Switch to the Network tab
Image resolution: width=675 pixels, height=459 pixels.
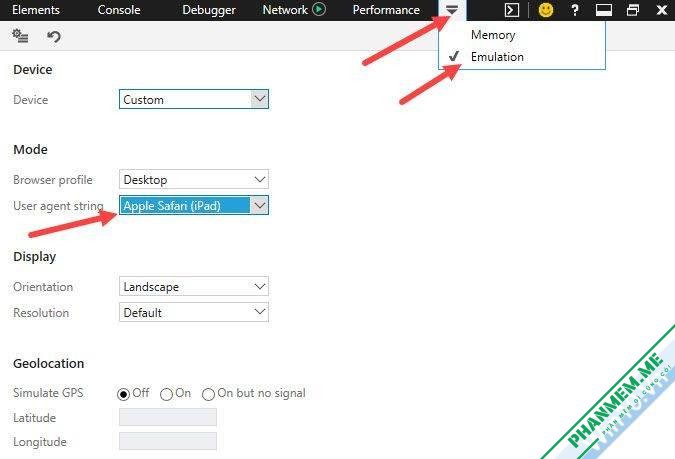[x=285, y=10]
